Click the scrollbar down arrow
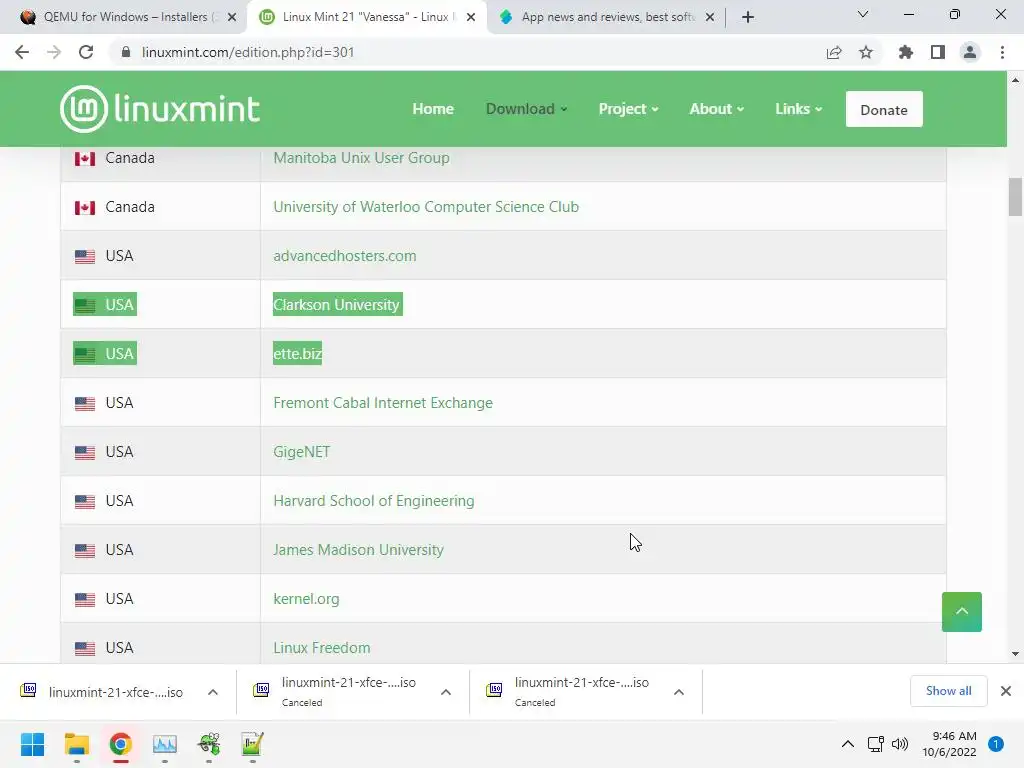The image size is (1024, 768). click(1015, 654)
